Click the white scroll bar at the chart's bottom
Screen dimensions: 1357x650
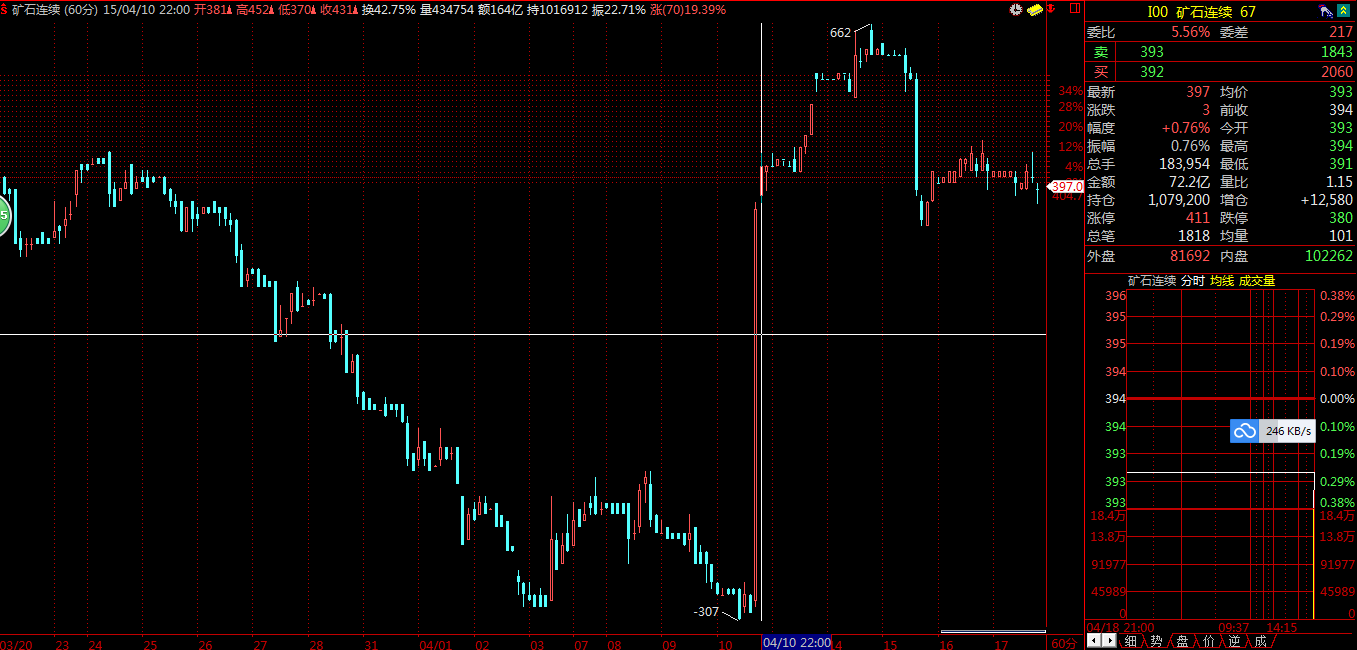coord(993,631)
